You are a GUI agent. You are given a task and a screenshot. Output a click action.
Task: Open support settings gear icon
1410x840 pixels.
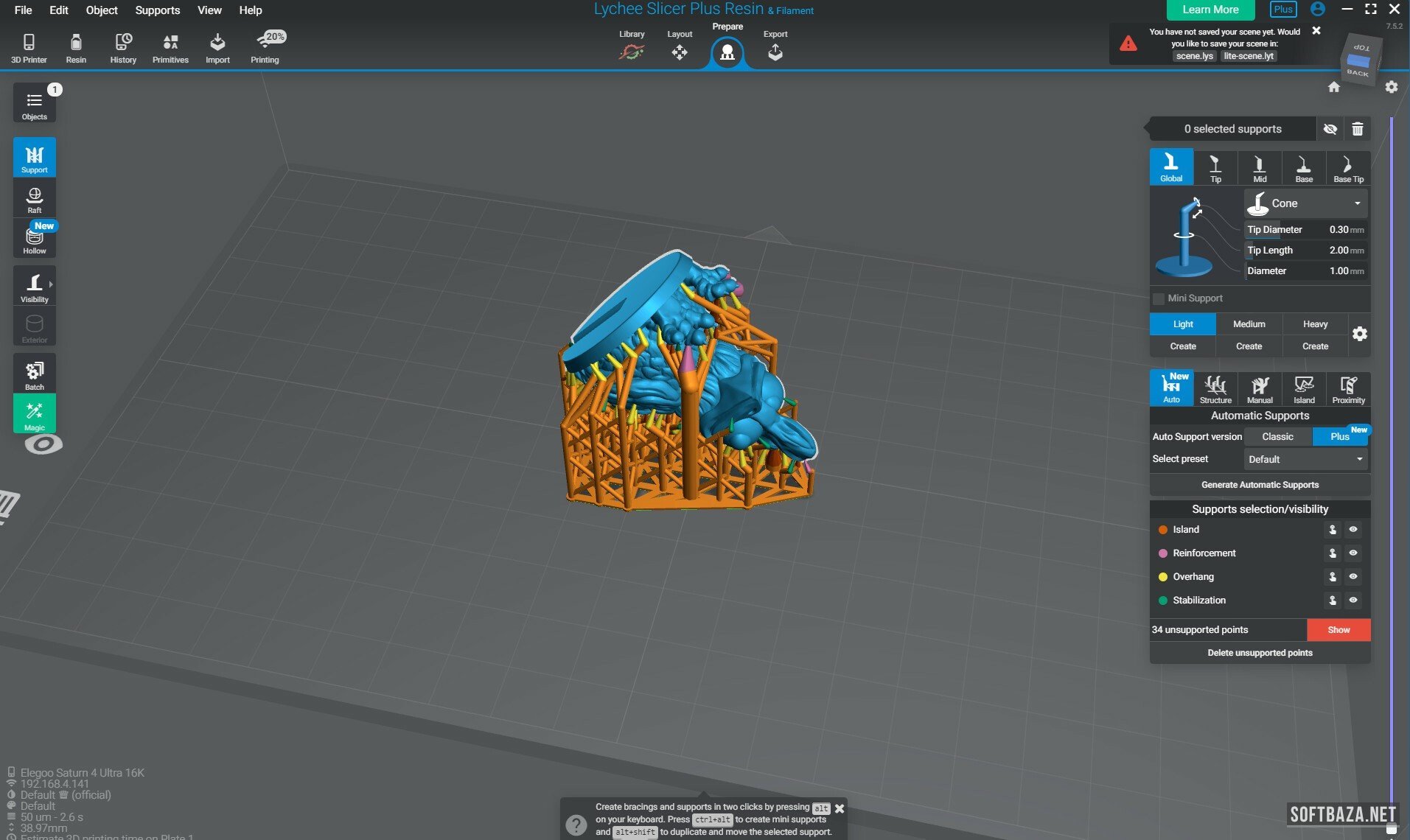(1359, 334)
